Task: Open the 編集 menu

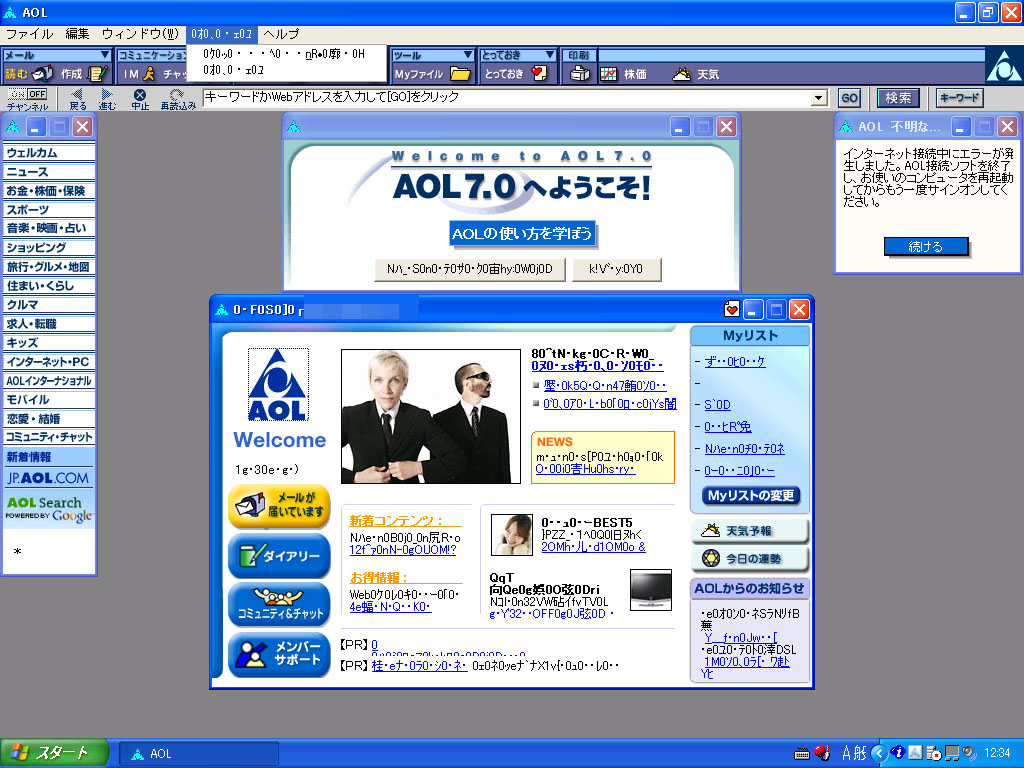Action: pyautogui.click(x=78, y=34)
